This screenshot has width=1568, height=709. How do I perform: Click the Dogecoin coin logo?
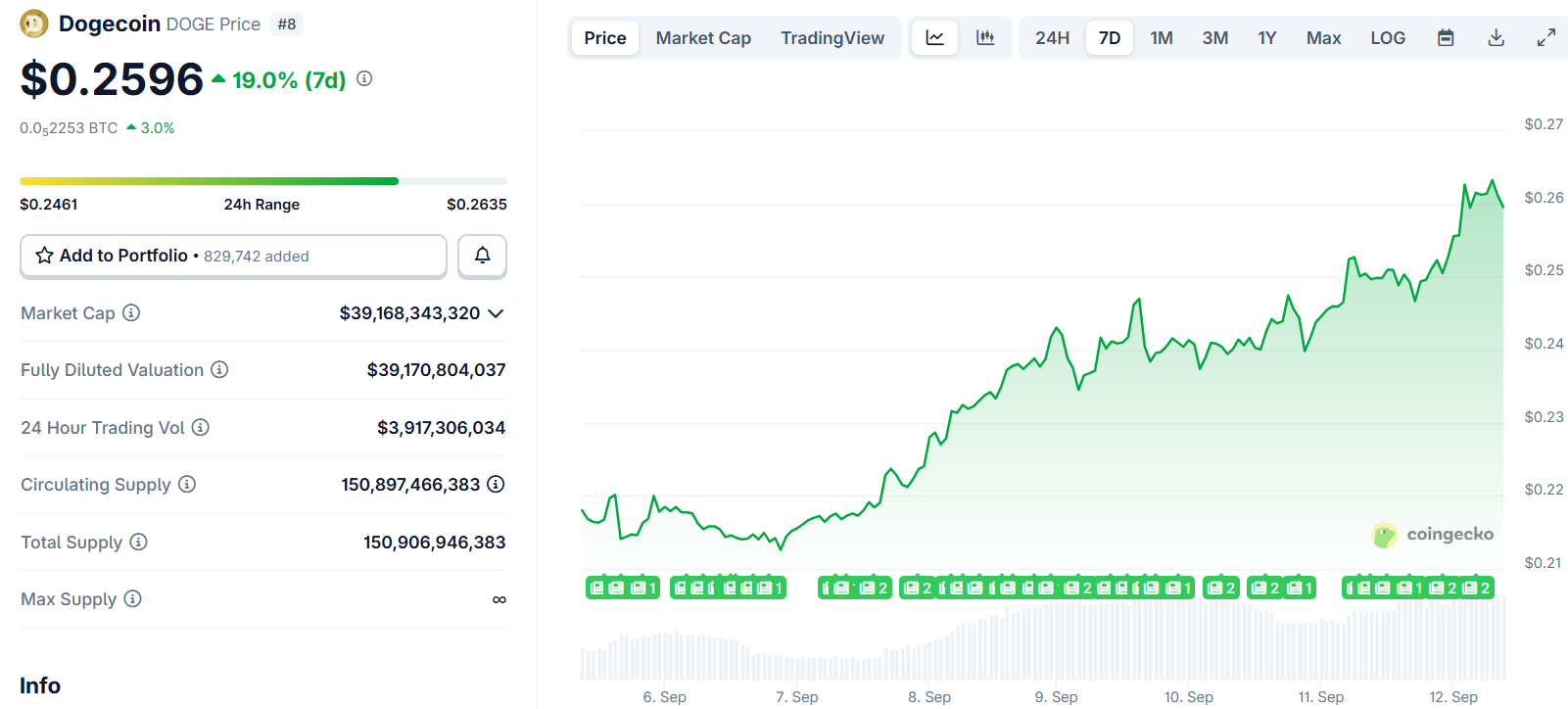point(34,24)
